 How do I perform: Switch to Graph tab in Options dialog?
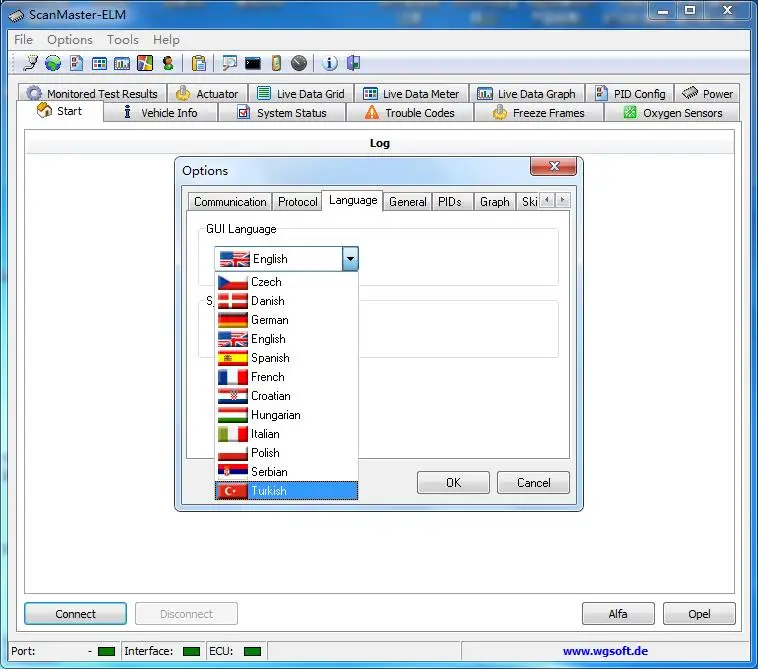coord(495,202)
